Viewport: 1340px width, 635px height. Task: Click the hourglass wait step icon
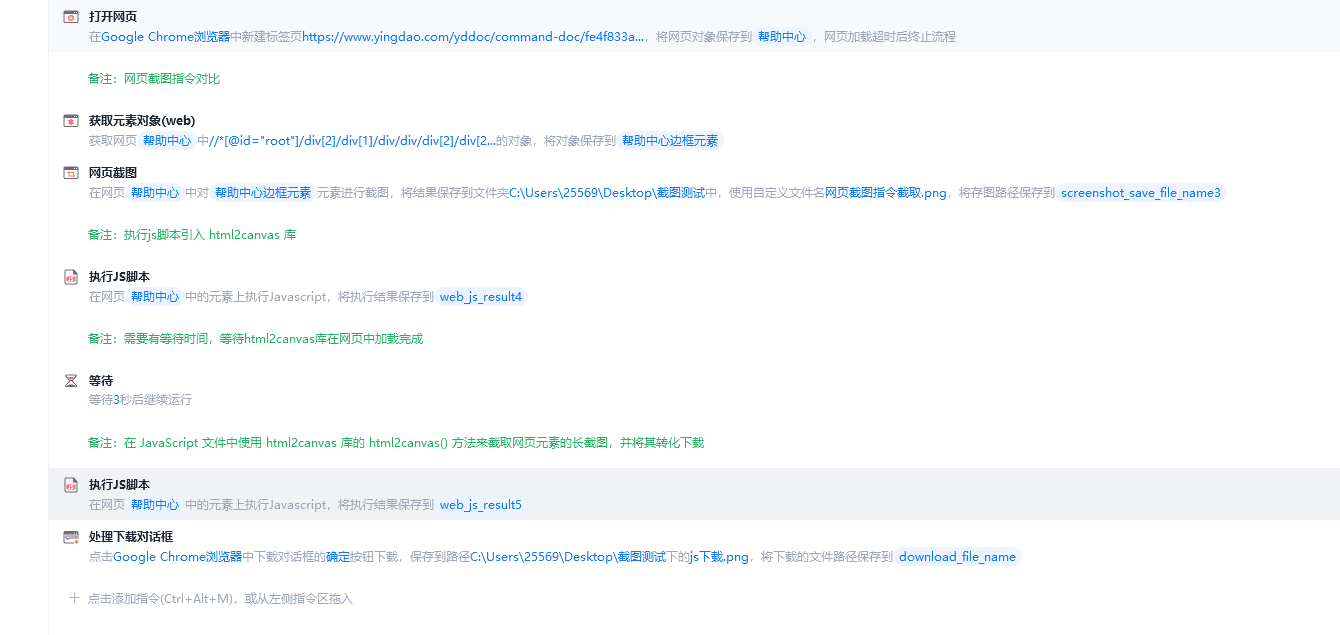click(x=71, y=381)
